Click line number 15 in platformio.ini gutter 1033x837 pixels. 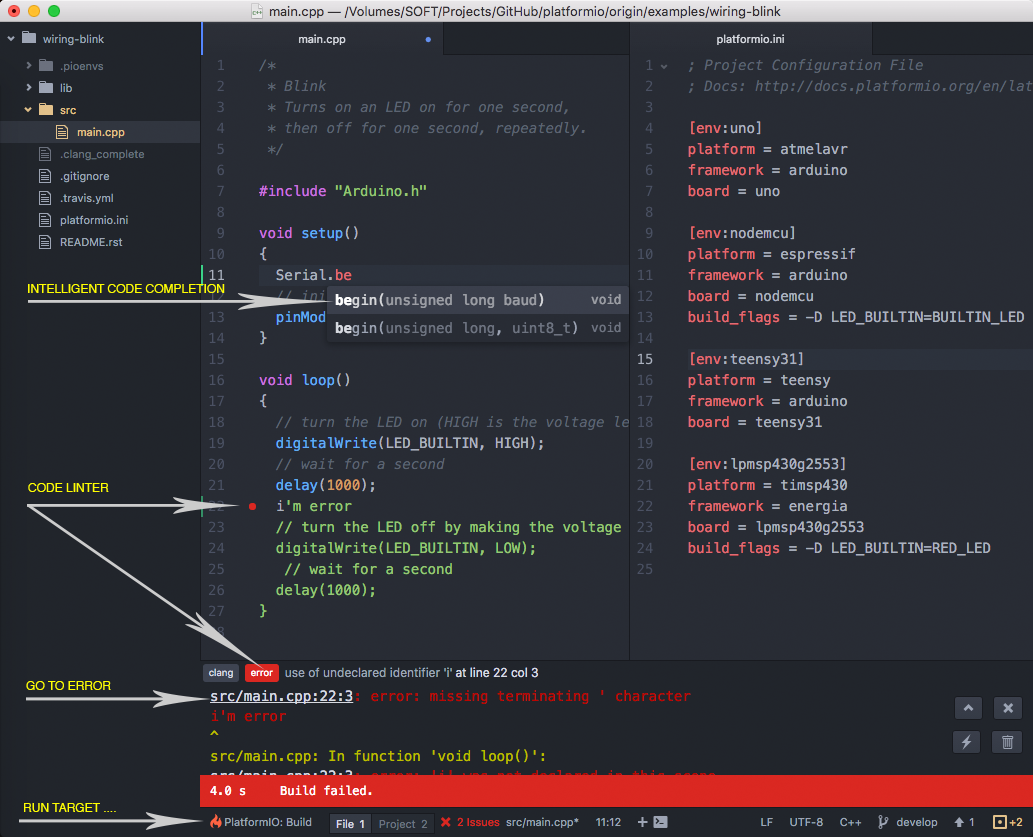pyautogui.click(x=645, y=359)
